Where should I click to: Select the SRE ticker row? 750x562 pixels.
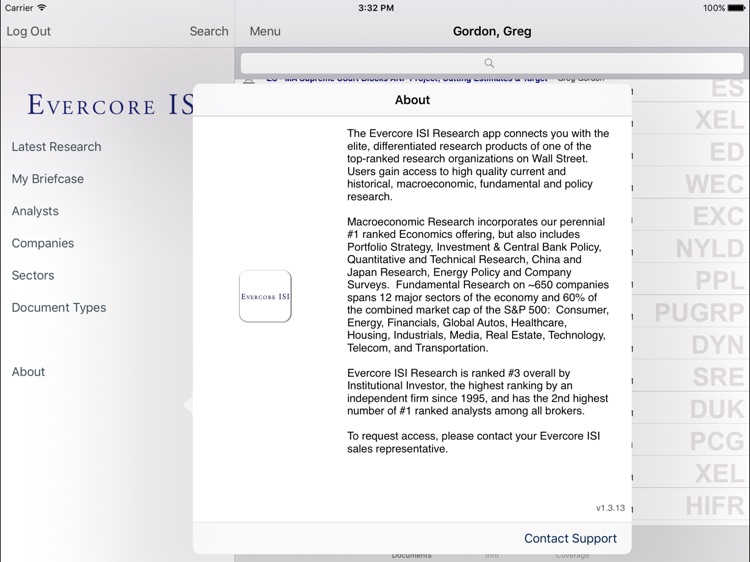tap(691, 377)
